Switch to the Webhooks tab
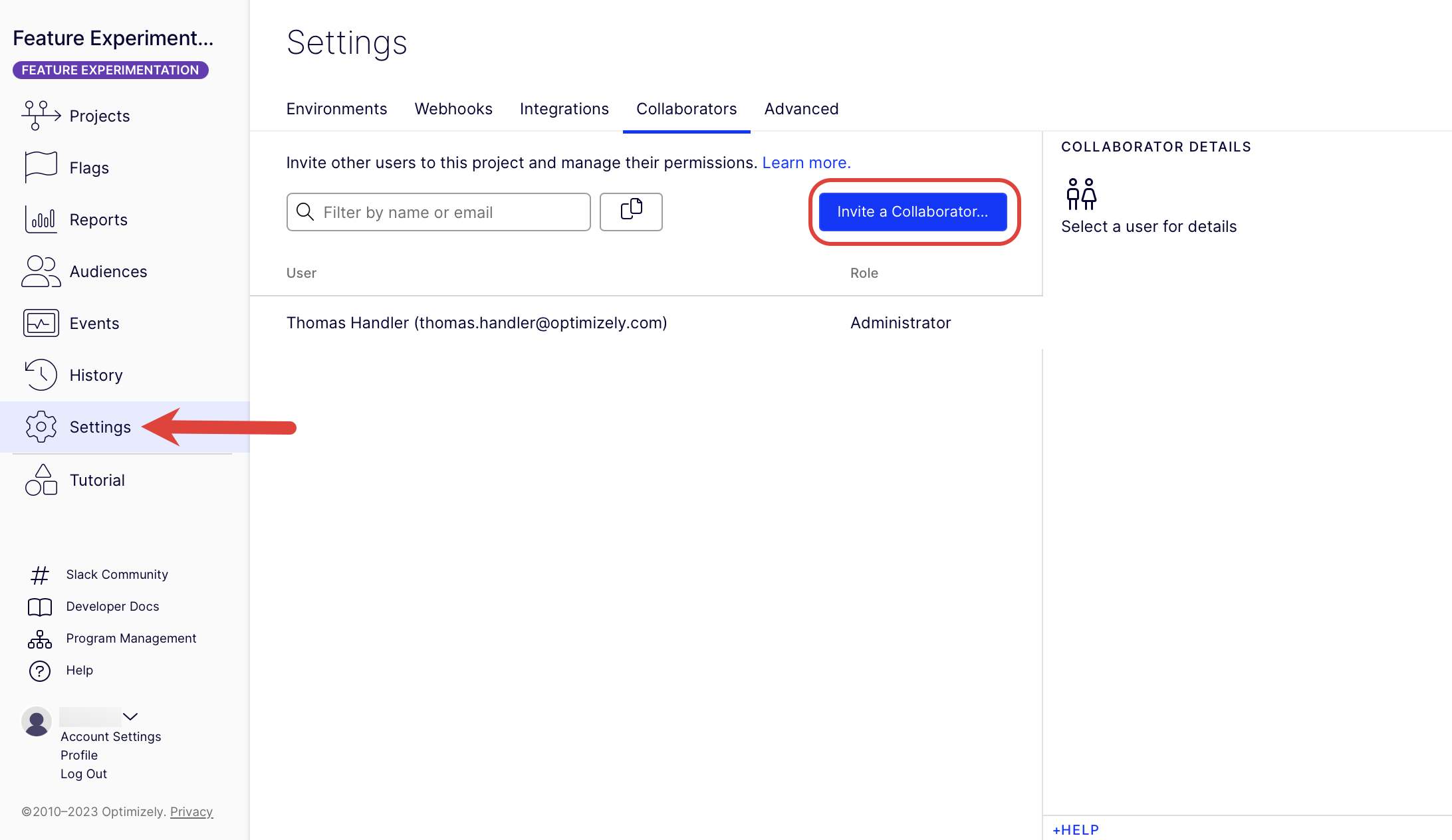 pyautogui.click(x=453, y=109)
